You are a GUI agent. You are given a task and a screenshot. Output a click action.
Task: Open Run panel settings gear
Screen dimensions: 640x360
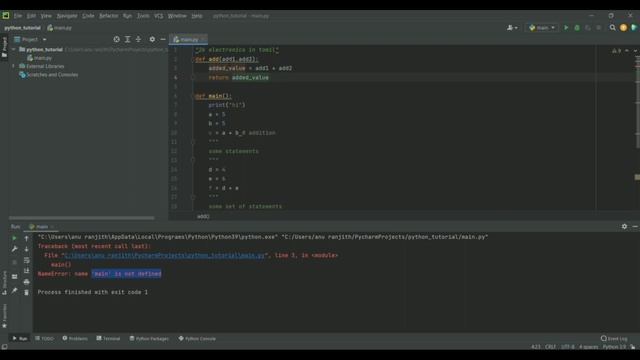tap(624, 227)
